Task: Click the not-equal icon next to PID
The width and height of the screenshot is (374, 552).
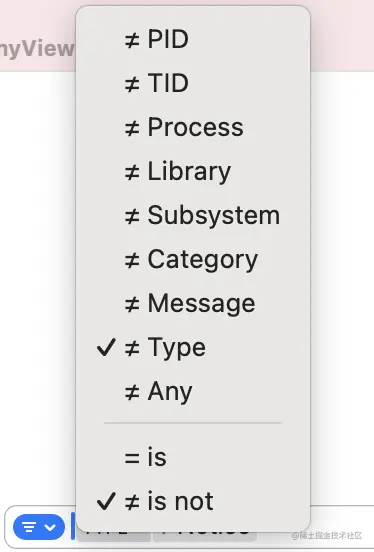Action: [x=132, y=40]
